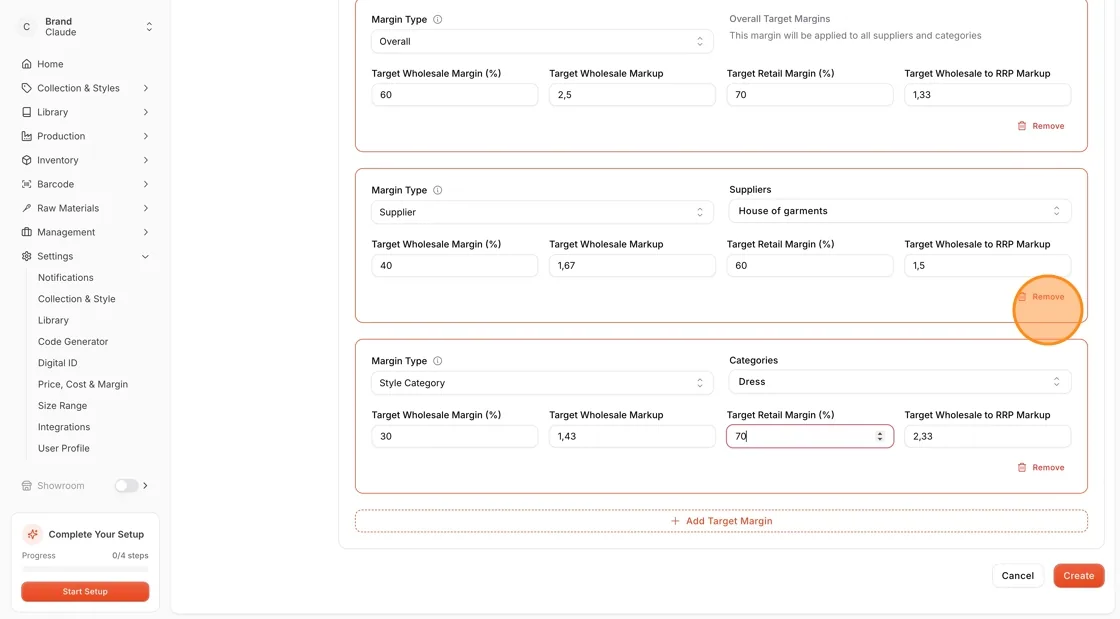1120x619 pixels.
Task: Collapse the Settings menu chevron
Action: 146,256
